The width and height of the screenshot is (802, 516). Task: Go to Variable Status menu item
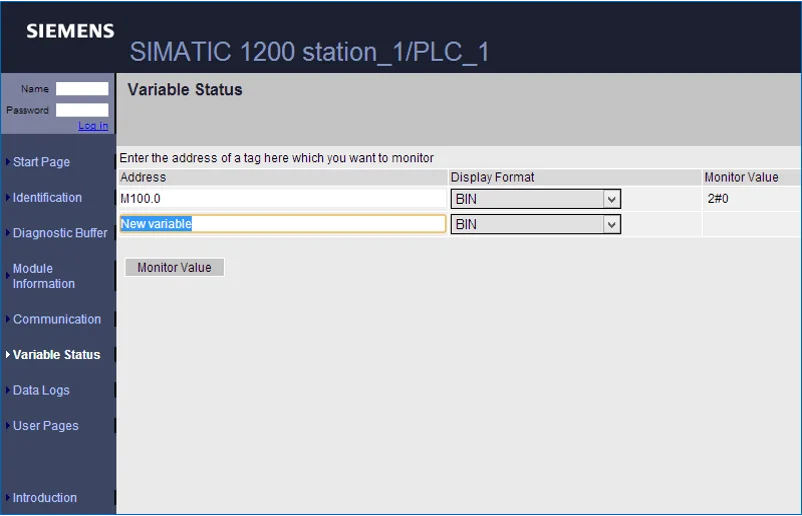pos(56,354)
